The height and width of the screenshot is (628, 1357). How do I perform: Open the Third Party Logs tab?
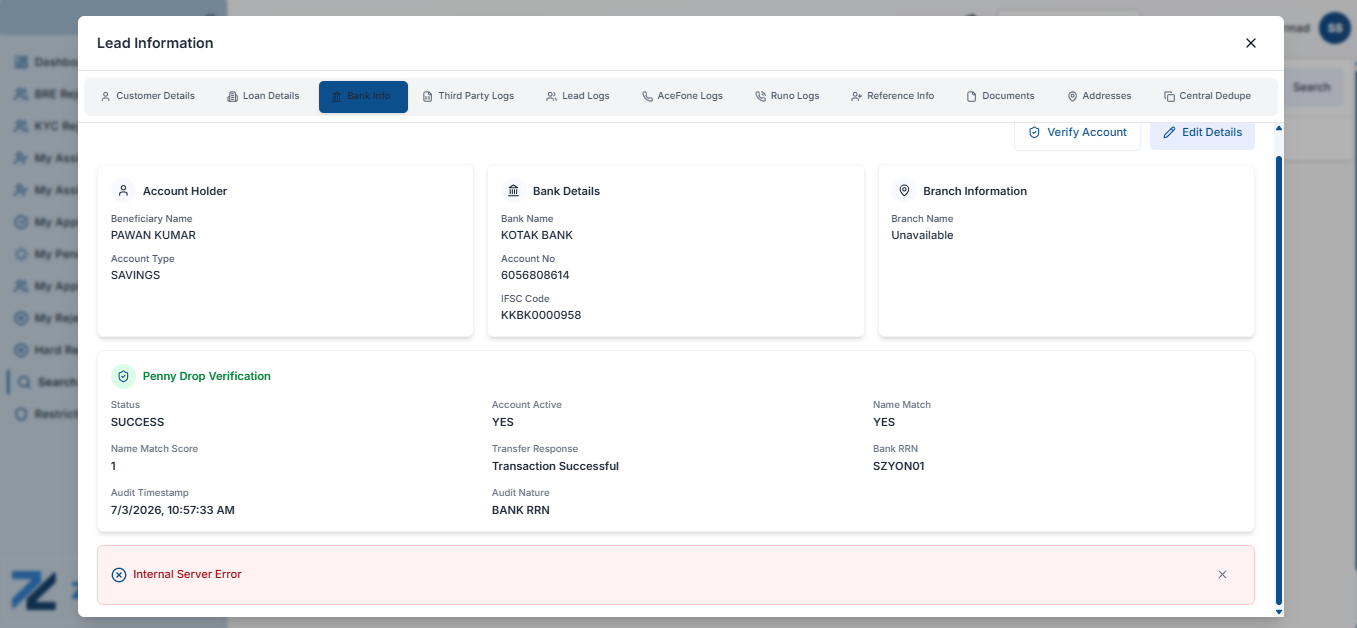coord(468,96)
